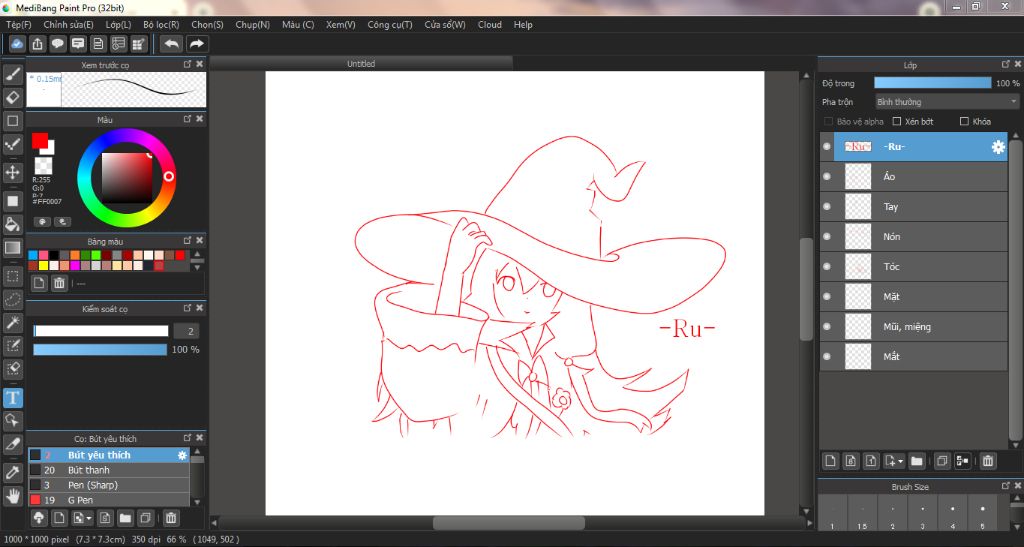Close the Màu color panel
The image size is (1024, 547).
tap(199, 119)
